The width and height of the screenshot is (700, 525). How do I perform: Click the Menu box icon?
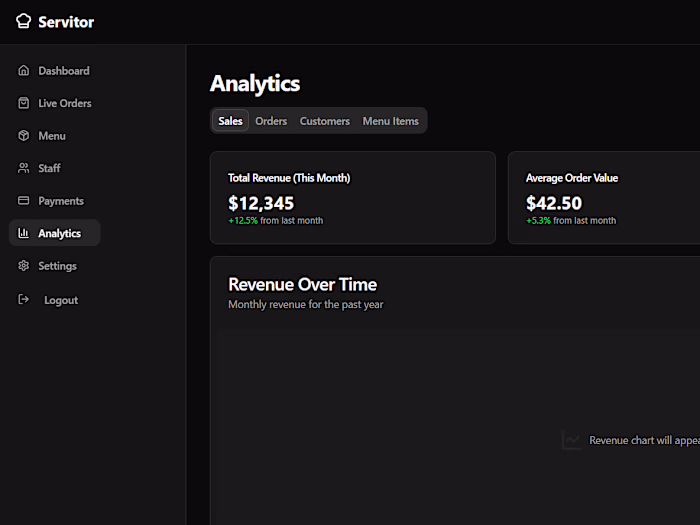[23, 136]
